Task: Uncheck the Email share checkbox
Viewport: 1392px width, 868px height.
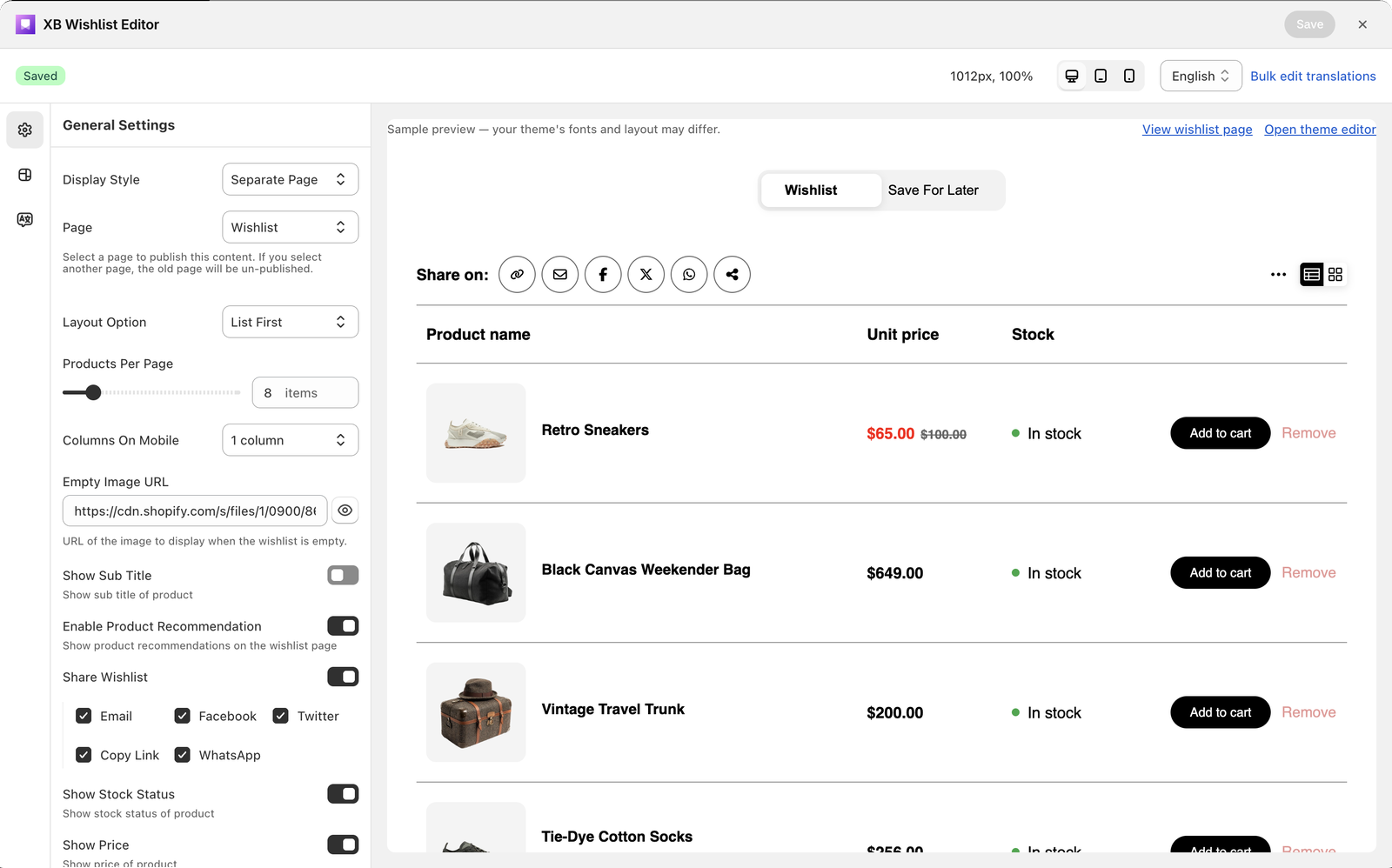Action: [84, 716]
